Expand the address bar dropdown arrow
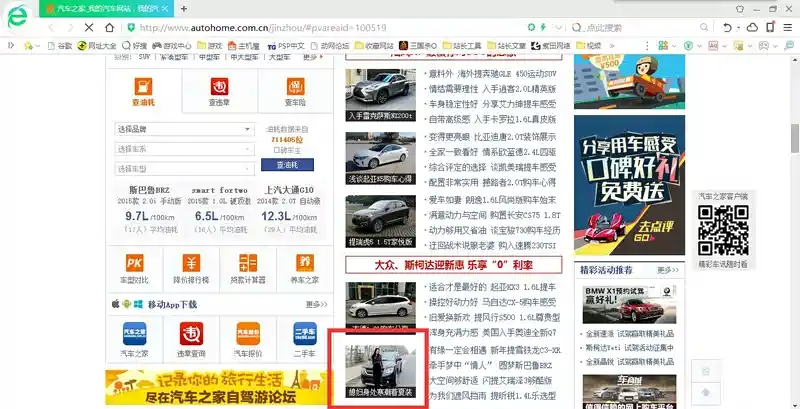This screenshot has width=800, height=409. coord(560,28)
